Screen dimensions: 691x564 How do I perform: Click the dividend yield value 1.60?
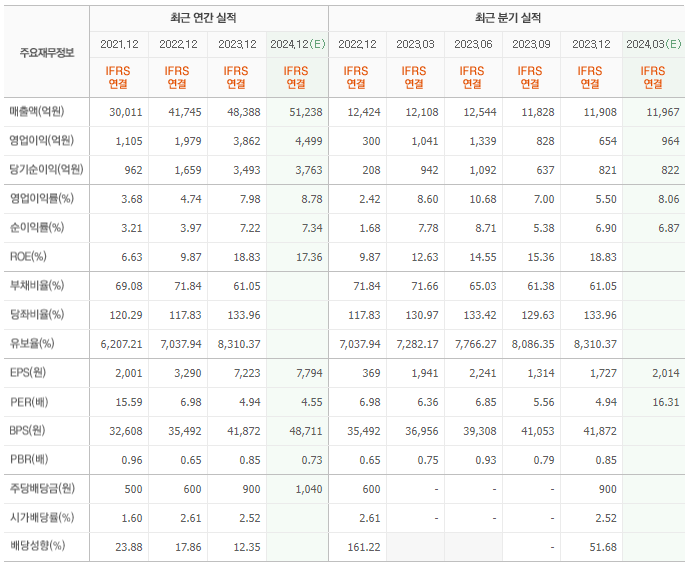coord(132,518)
